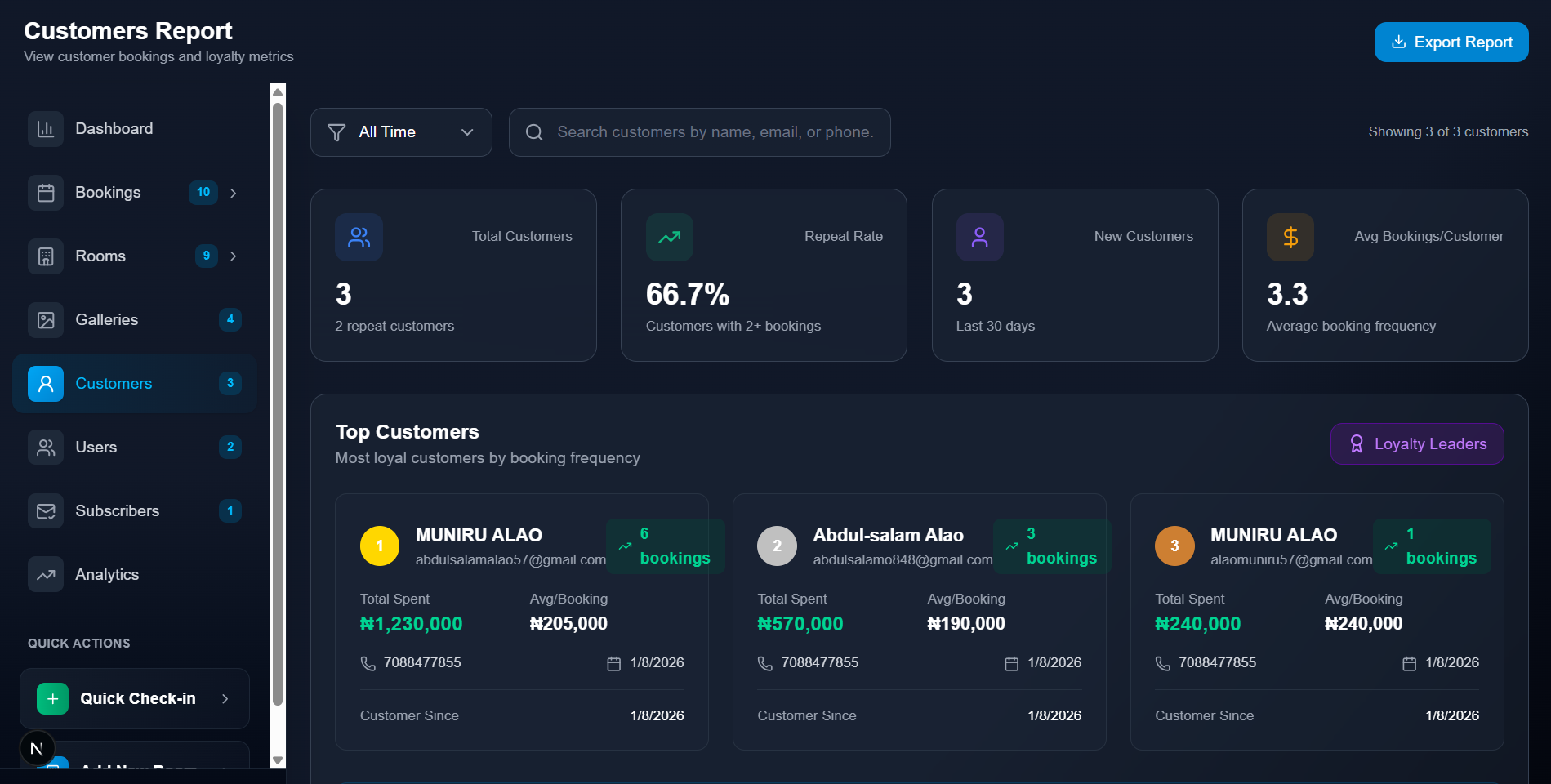This screenshot has height=784, width=1551.
Task: Expand the Rooms submenu chevron
Action: 234,256
